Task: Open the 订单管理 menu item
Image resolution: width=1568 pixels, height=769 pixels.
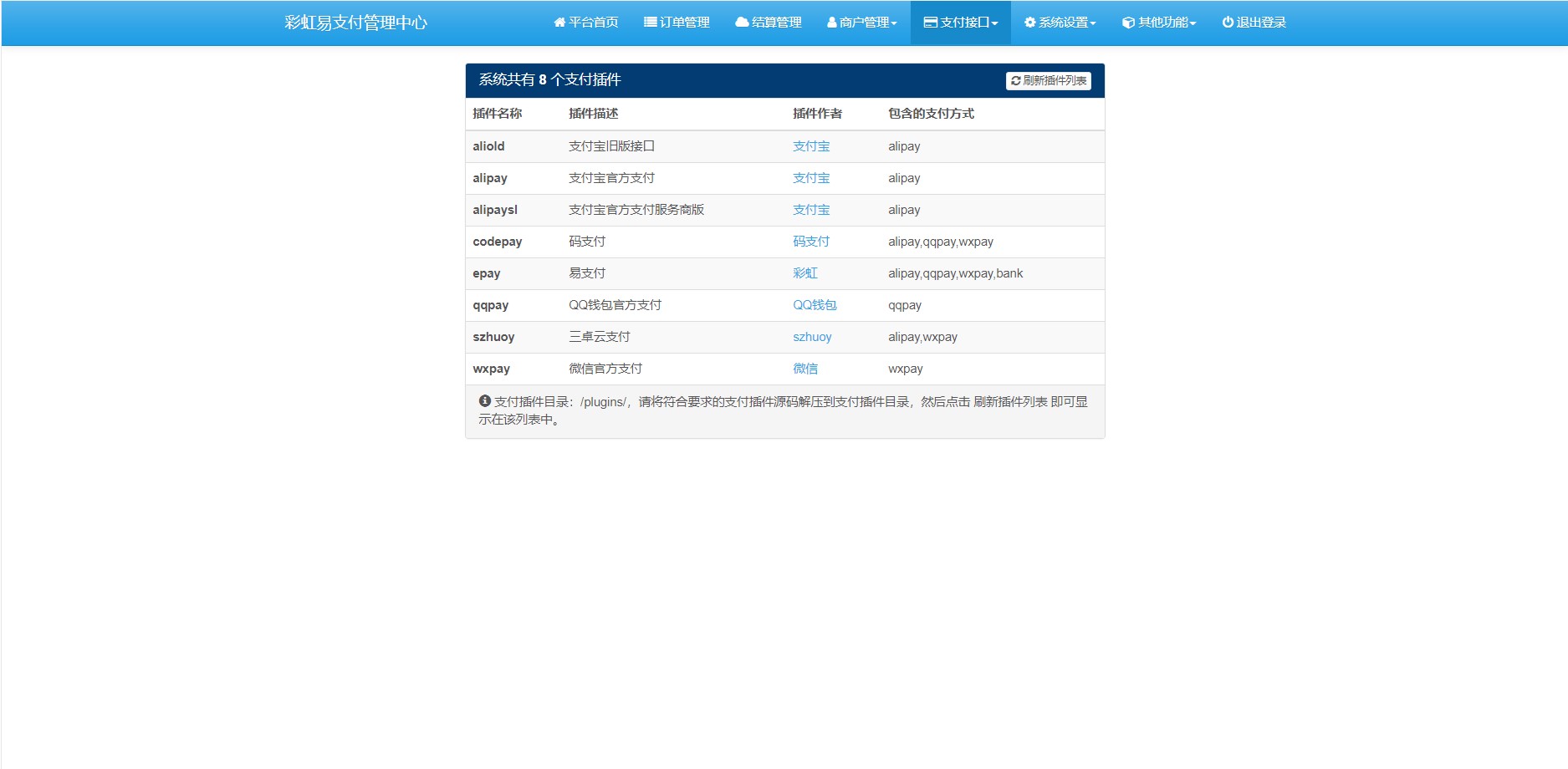Action: (x=677, y=23)
